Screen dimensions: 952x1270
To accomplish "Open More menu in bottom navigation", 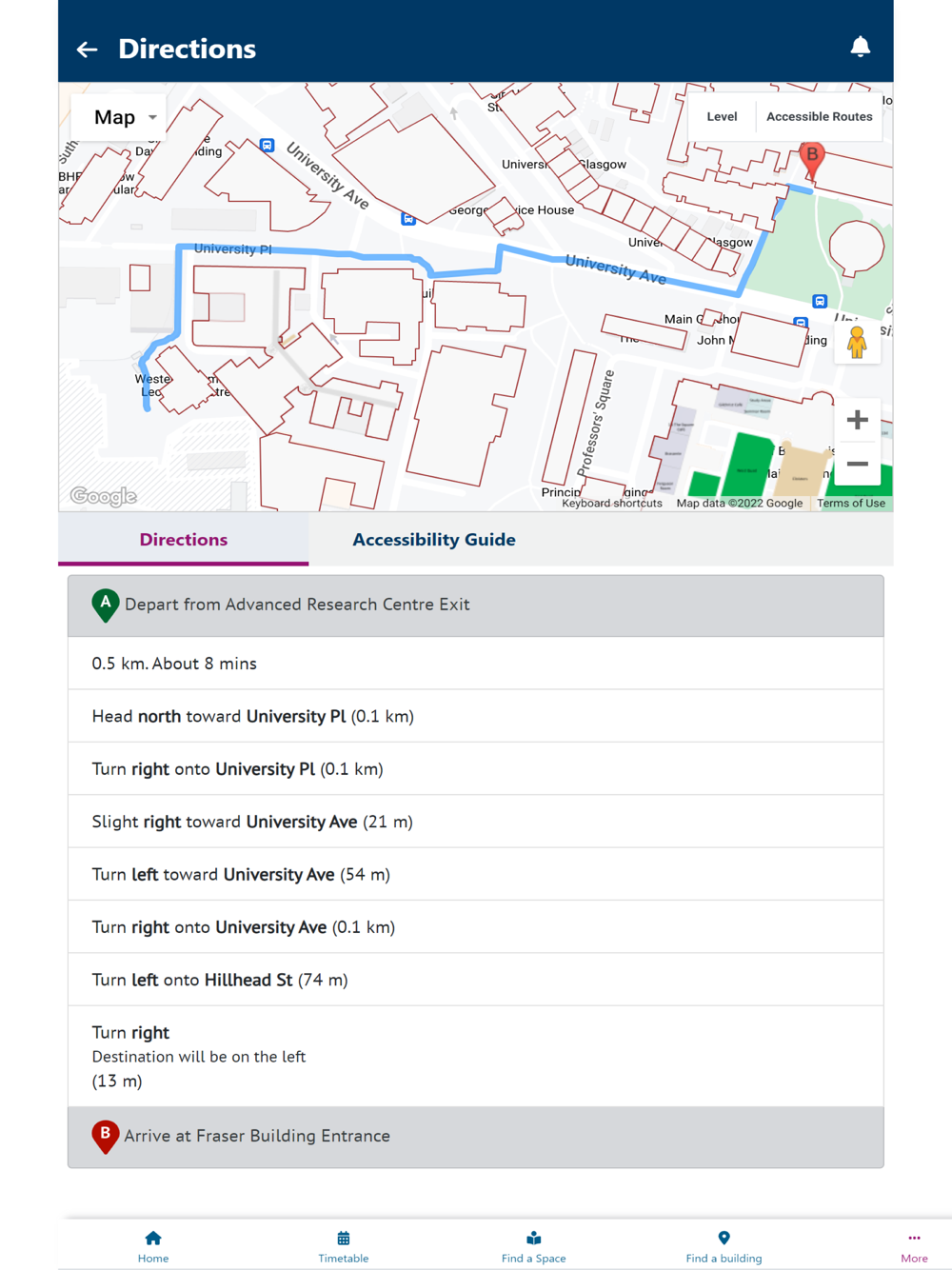I will click(x=914, y=1246).
